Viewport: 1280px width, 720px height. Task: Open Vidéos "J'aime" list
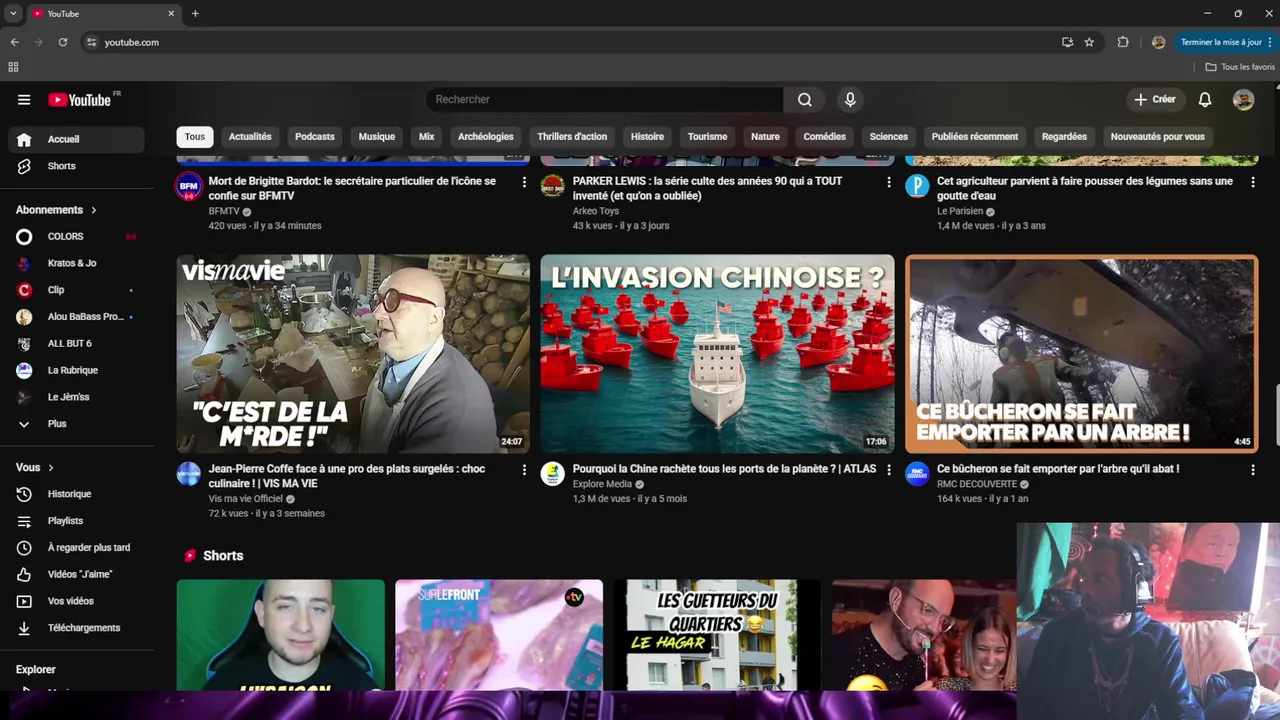[x=76, y=574]
